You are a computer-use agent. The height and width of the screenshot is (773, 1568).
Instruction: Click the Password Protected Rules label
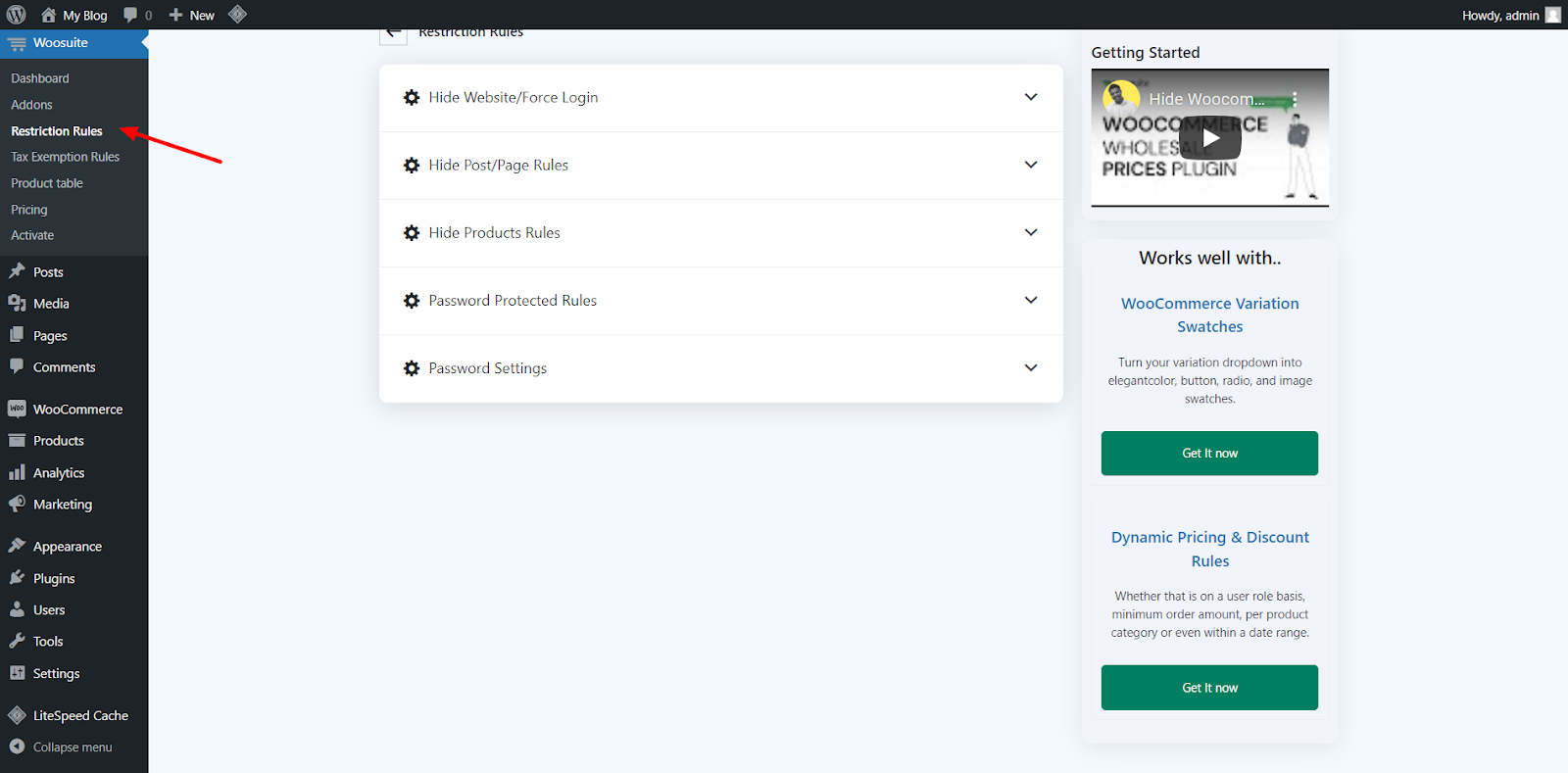click(x=513, y=300)
